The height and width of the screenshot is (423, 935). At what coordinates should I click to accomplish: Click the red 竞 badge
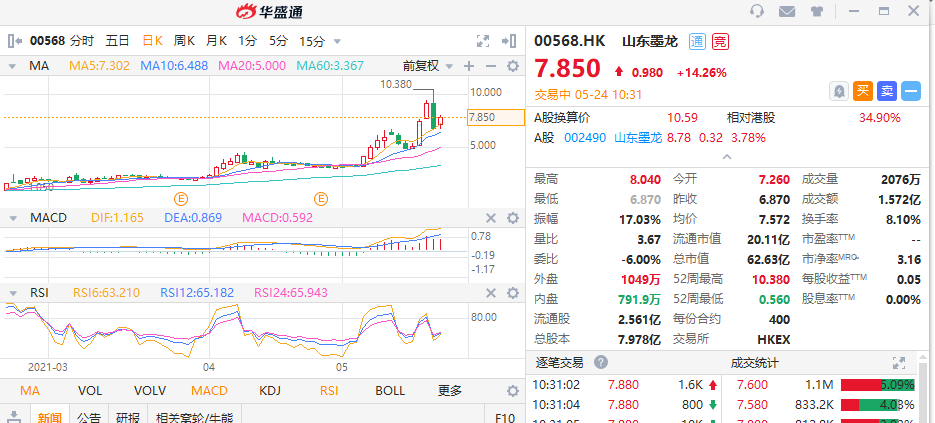point(720,41)
